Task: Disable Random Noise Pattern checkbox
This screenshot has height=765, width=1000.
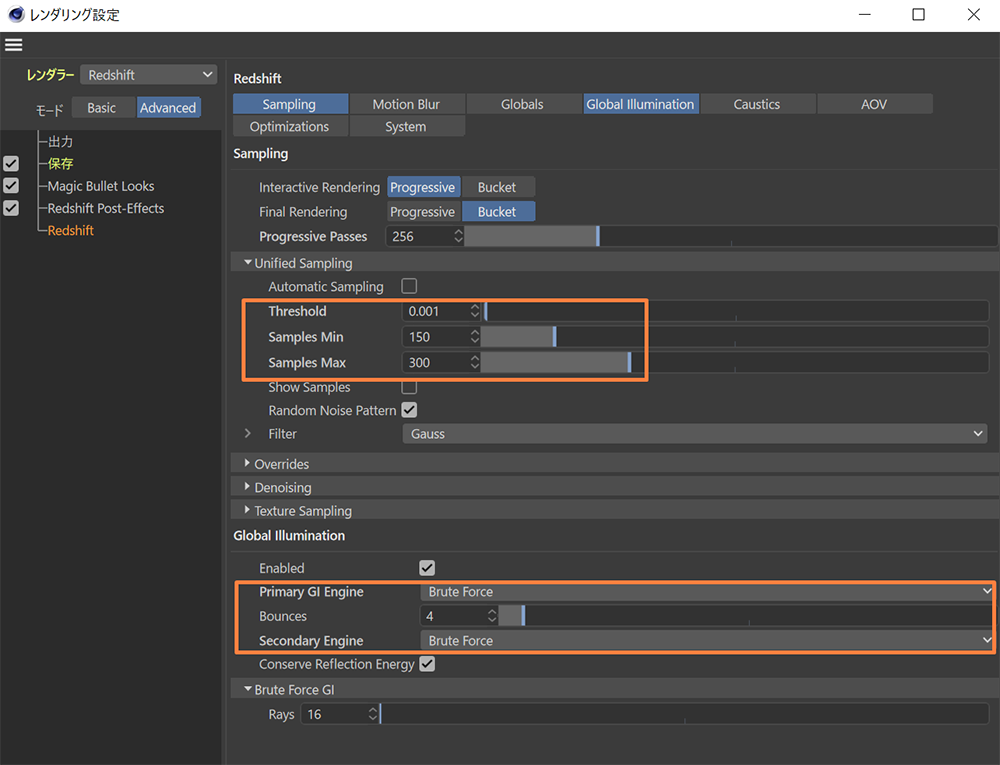Action: [409, 410]
